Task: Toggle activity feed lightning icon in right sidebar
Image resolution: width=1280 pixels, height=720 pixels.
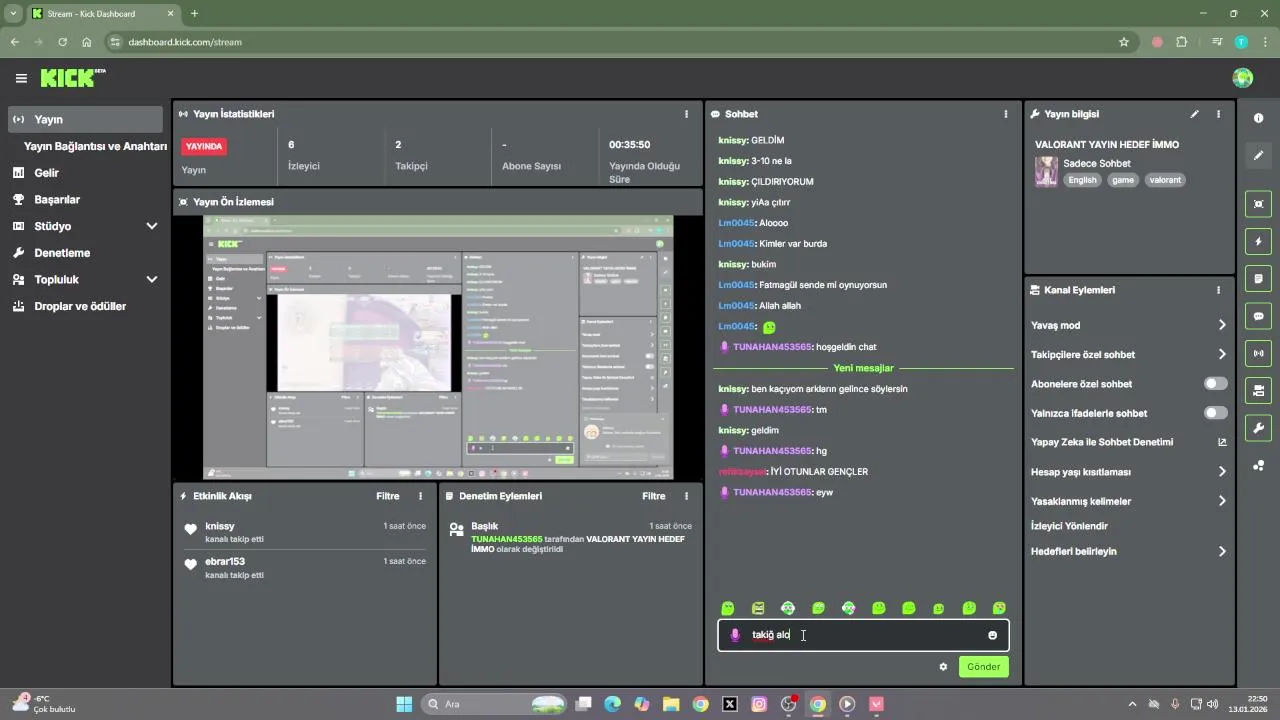Action: click(x=1258, y=241)
